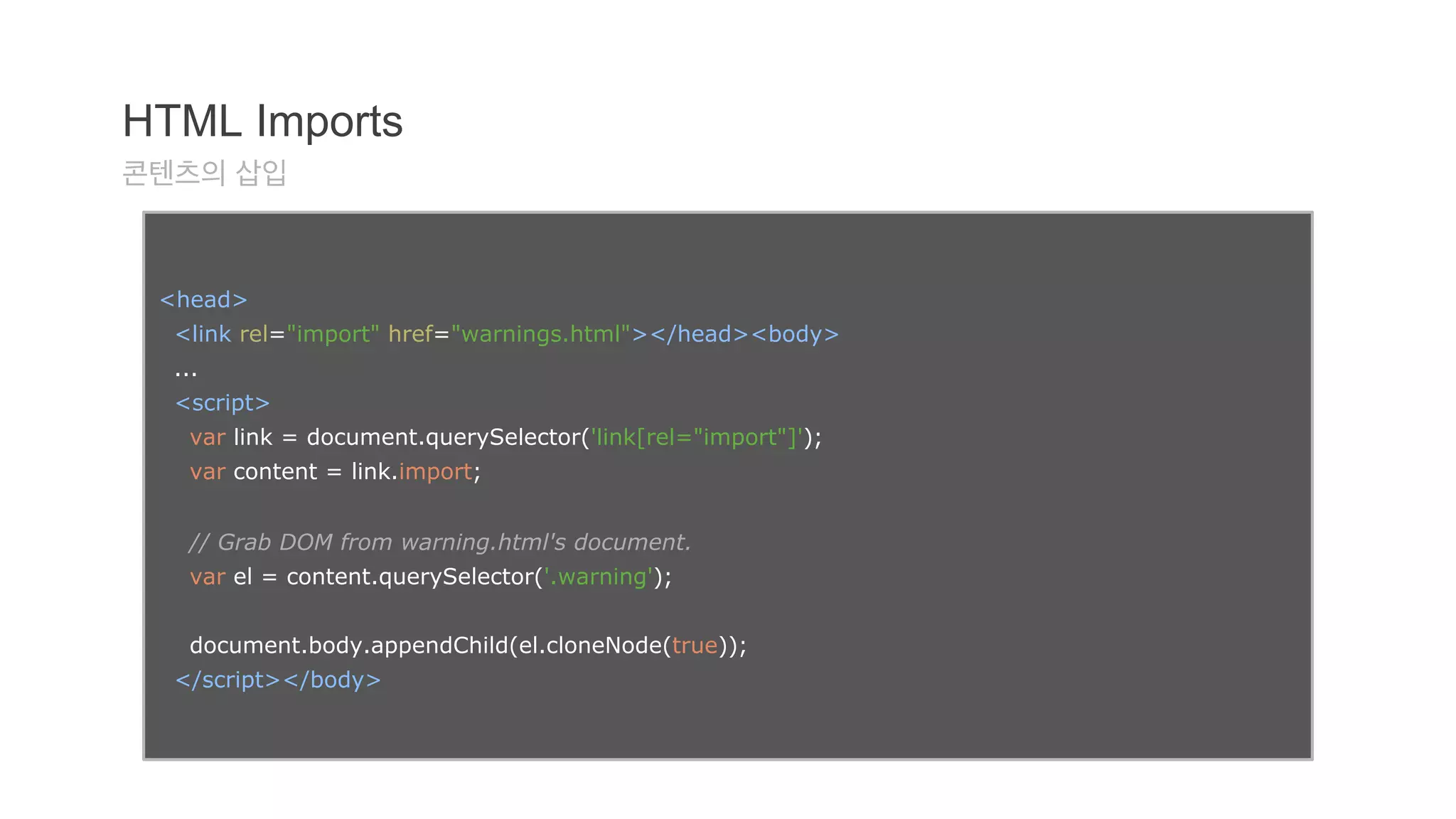The width and height of the screenshot is (1456, 819).
Task: Click the 'var content = link.import;' line
Action: tap(335, 471)
